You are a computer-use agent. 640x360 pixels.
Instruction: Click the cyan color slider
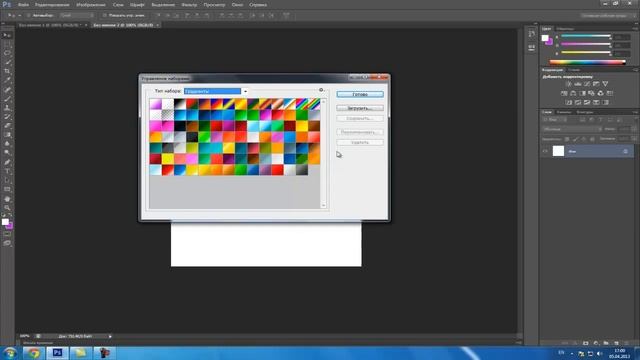[586, 36]
